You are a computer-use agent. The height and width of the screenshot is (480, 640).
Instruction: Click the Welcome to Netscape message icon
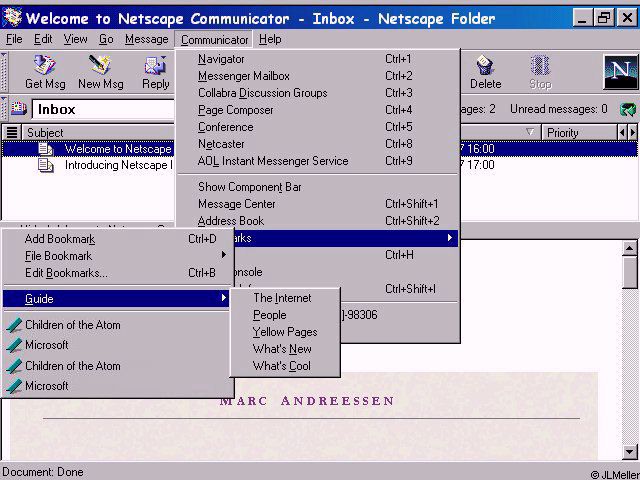coord(45,149)
